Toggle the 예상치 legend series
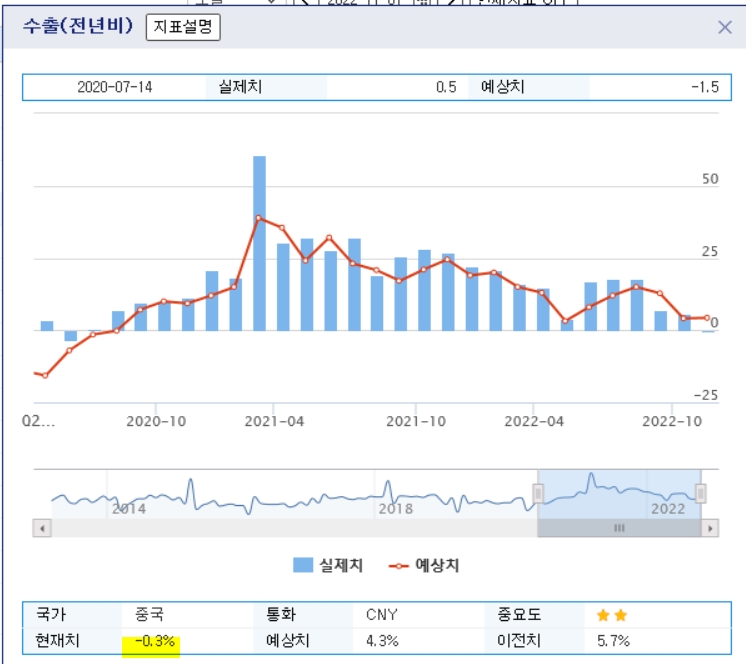746x664 pixels. tap(424, 565)
